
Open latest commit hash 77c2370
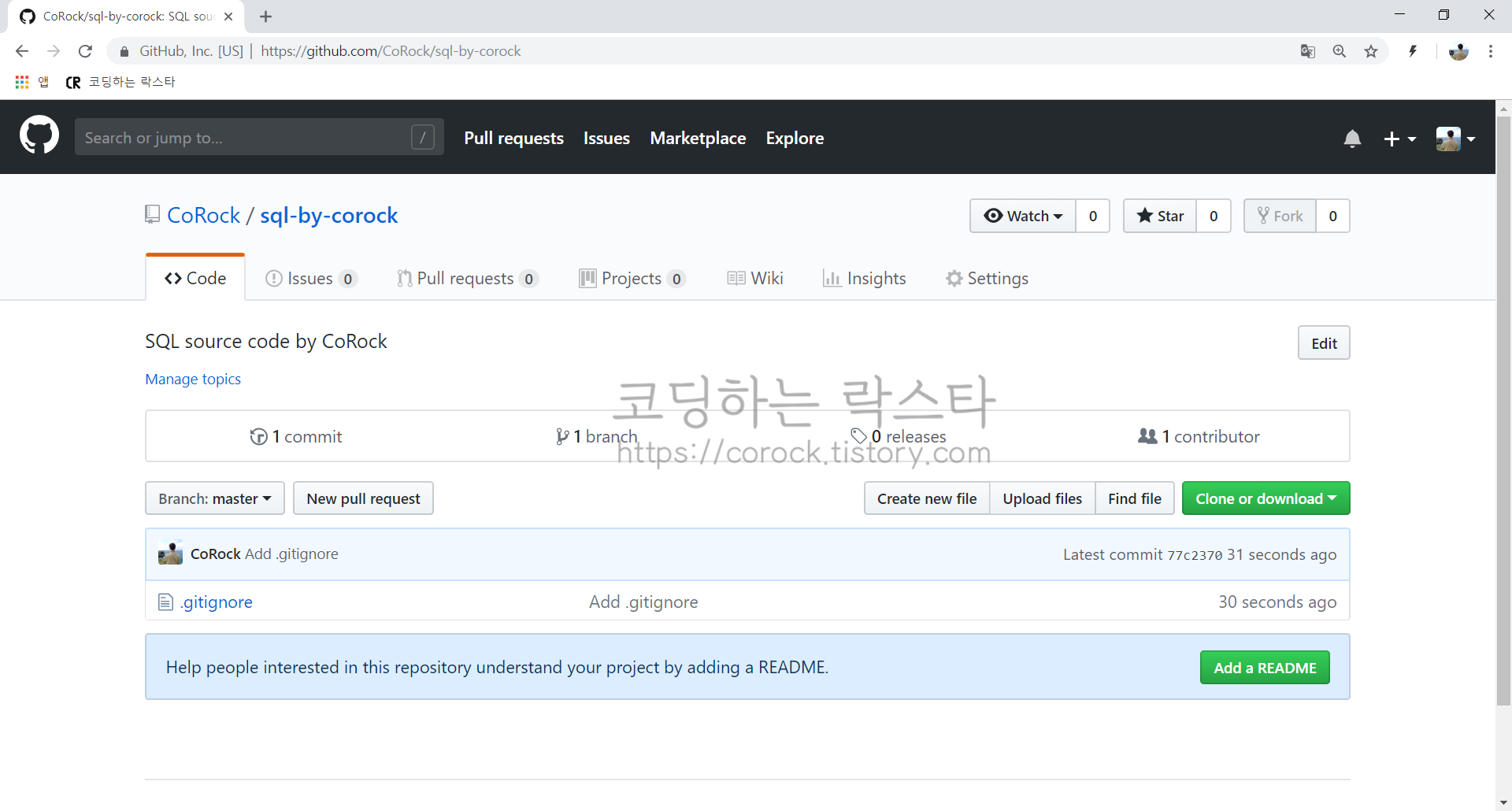1195,555
